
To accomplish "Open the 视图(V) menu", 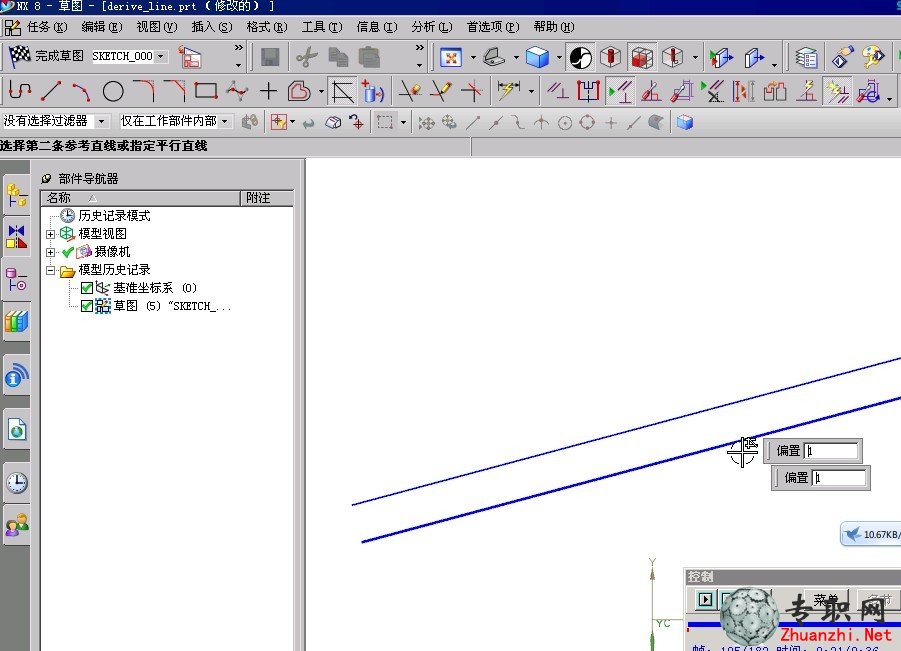I will tap(156, 27).
